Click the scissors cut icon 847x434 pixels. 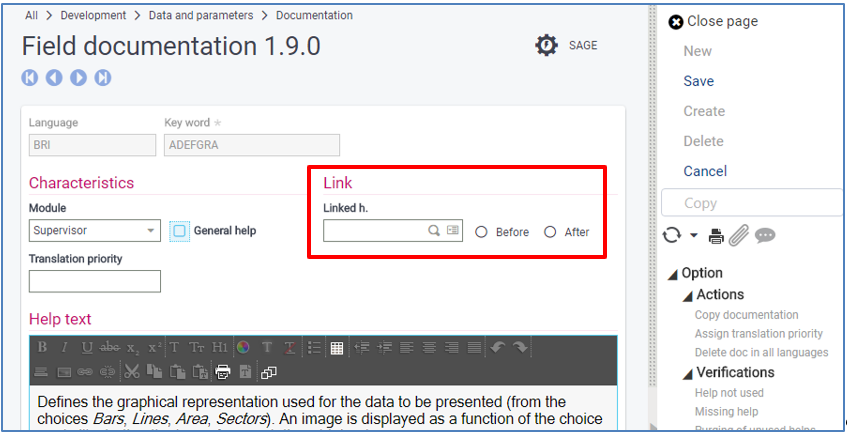[132, 372]
